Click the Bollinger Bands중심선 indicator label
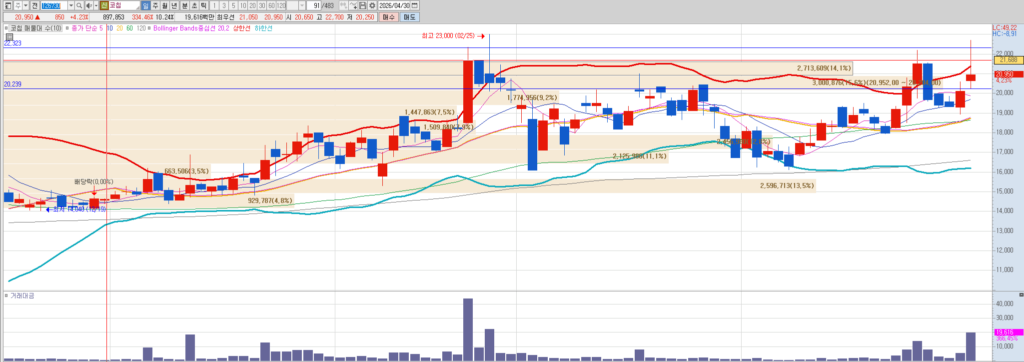This screenshot has width=1024, height=362. (x=191, y=28)
